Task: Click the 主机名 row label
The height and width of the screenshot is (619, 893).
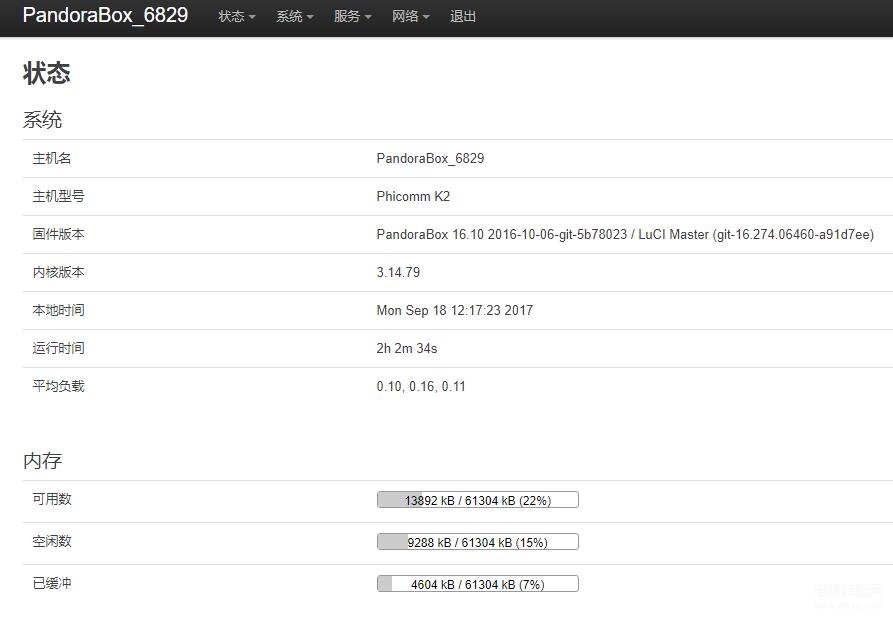Action: [x=52, y=158]
